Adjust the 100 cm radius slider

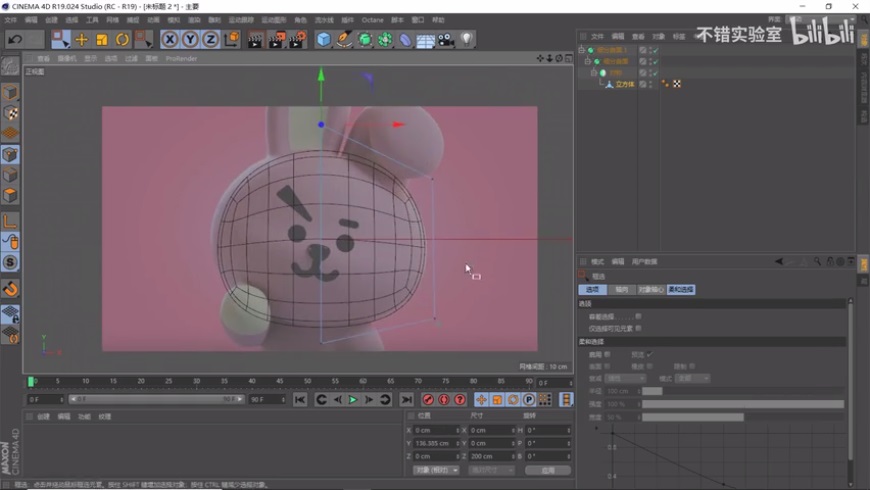coord(743,391)
